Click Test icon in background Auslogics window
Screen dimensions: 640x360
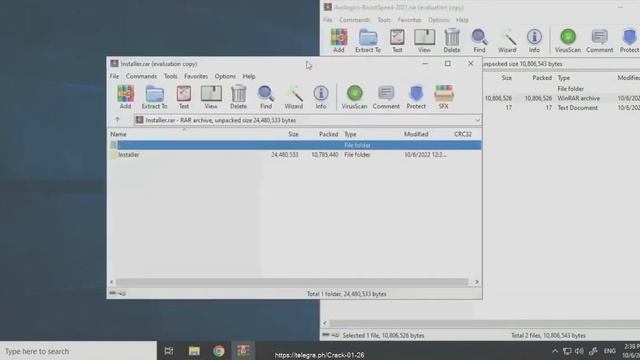coord(397,41)
